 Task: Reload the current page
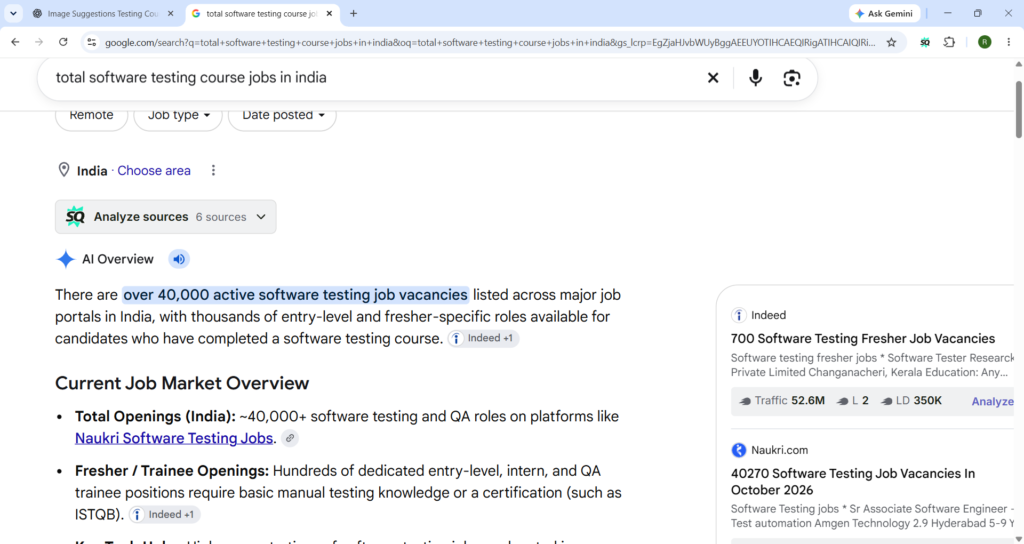pyautogui.click(x=63, y=42)
